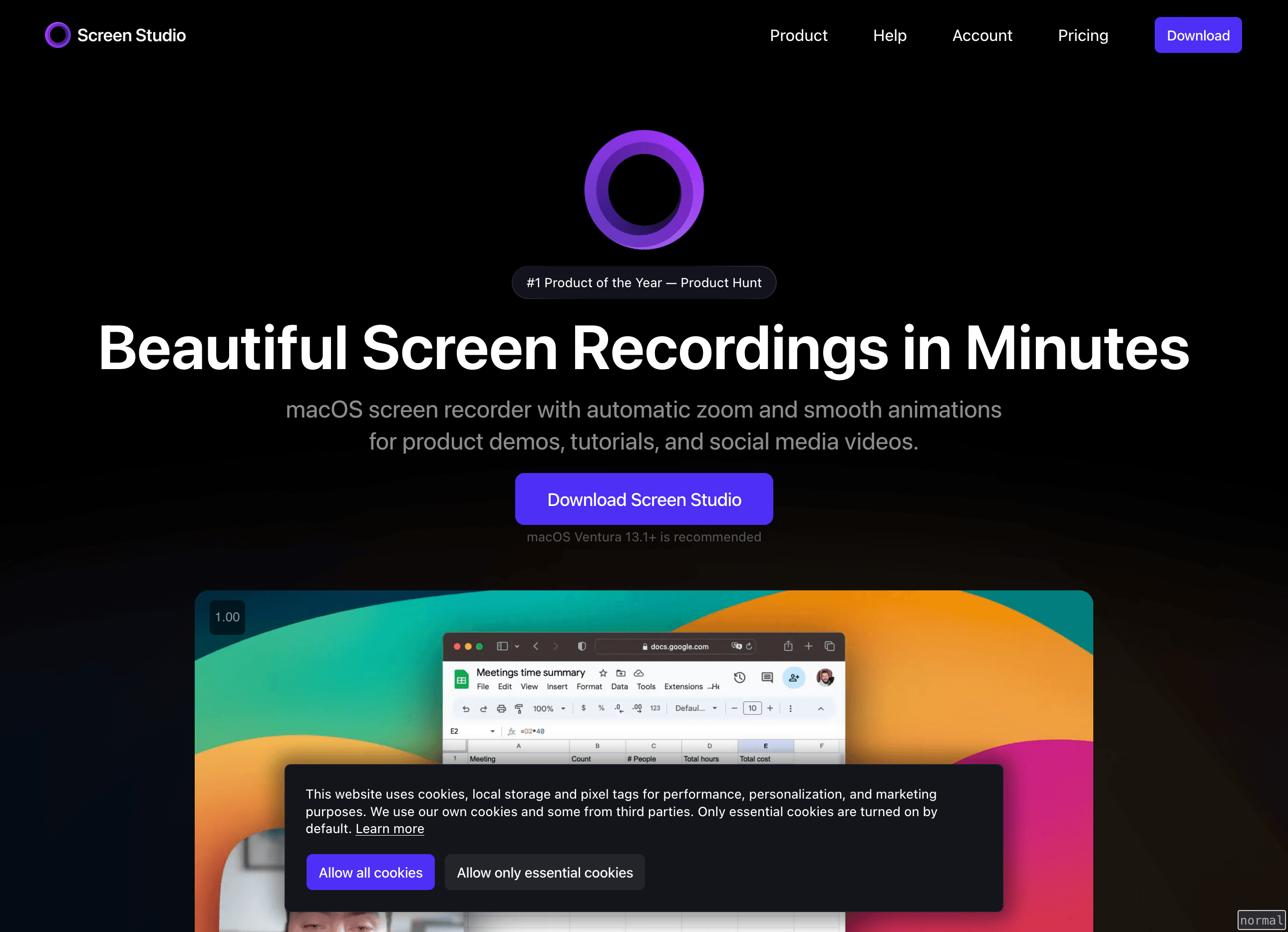Open the 100% zoom dropdown

pos(549,709)
